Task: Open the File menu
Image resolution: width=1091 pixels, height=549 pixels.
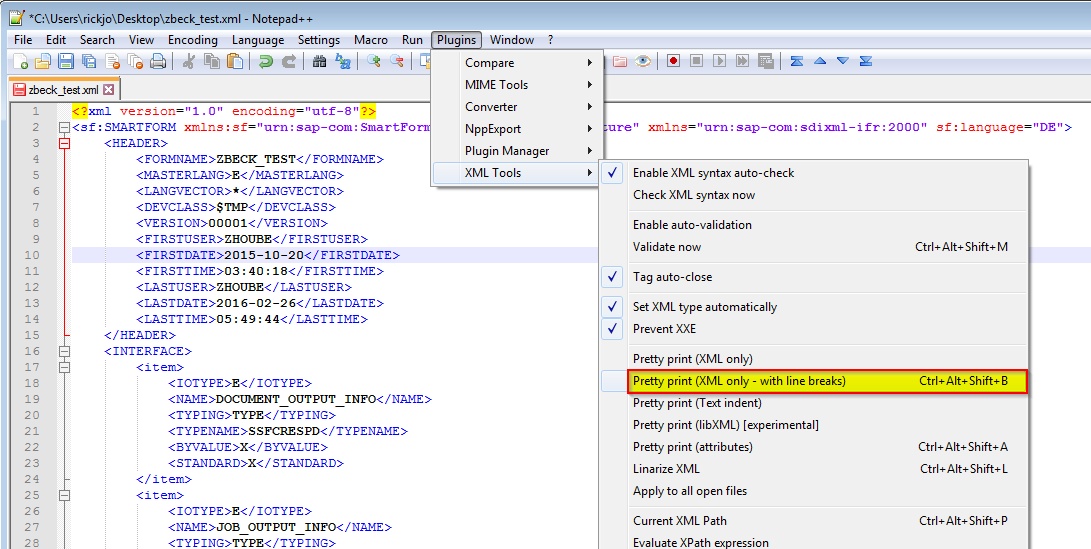Action: pyautogui.click(x=23, y=40)
